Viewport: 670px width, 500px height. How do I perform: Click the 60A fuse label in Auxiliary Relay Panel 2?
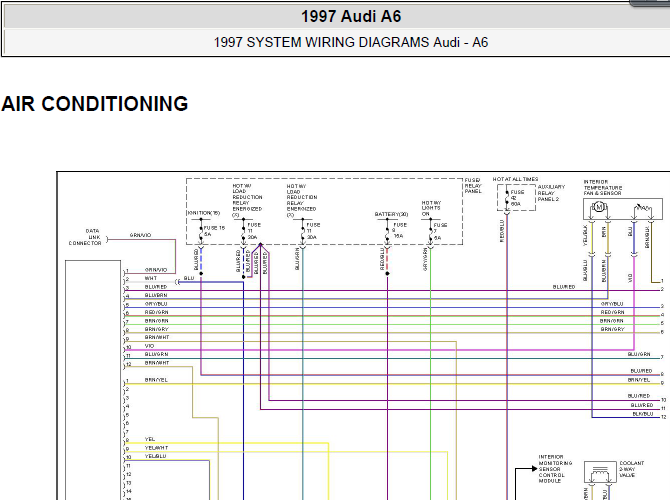(x=517, y=198)
